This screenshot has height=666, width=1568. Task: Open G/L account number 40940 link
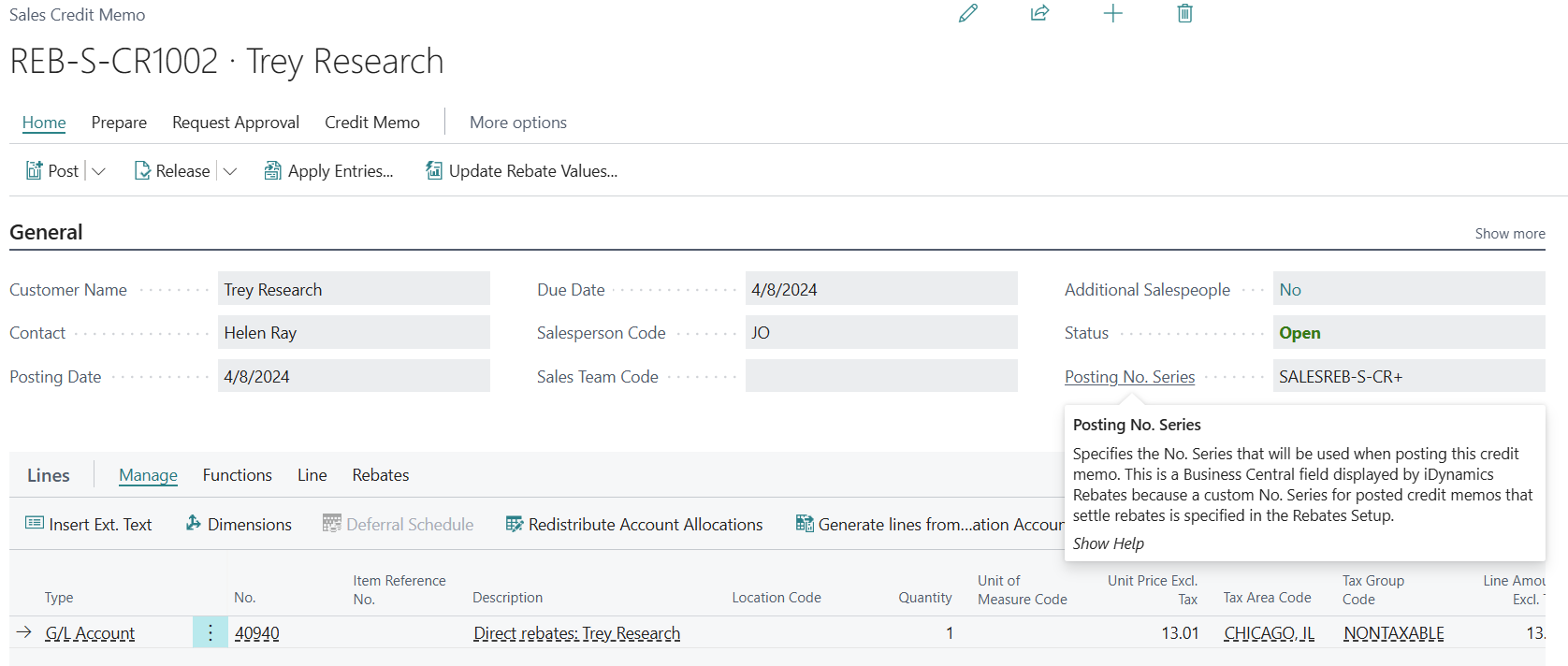pyautogui.click(x=256, y=633)
